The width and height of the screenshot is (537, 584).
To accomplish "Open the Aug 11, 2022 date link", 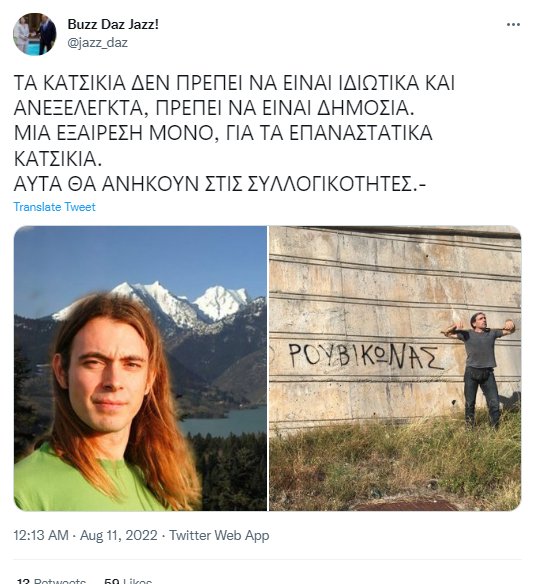I will click(x=119, y=535).
